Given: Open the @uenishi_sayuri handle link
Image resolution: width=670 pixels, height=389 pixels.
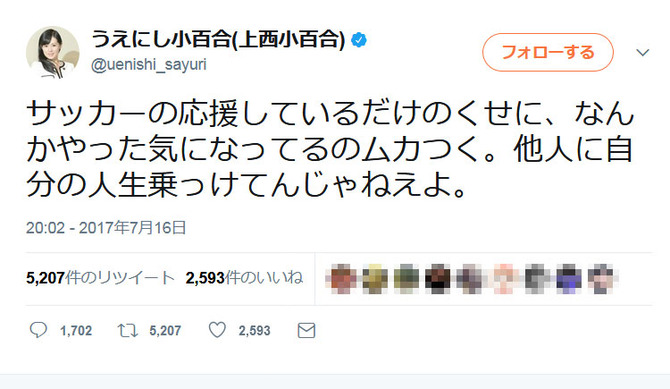Looking at the screenshot, I should click(149, 65).
